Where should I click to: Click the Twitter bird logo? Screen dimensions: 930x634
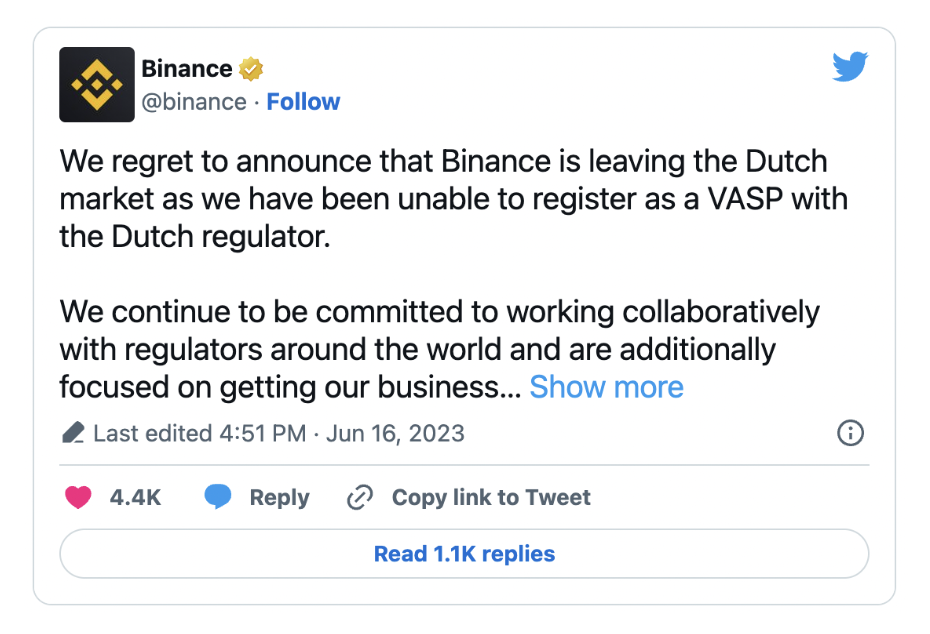click(850, 66)
